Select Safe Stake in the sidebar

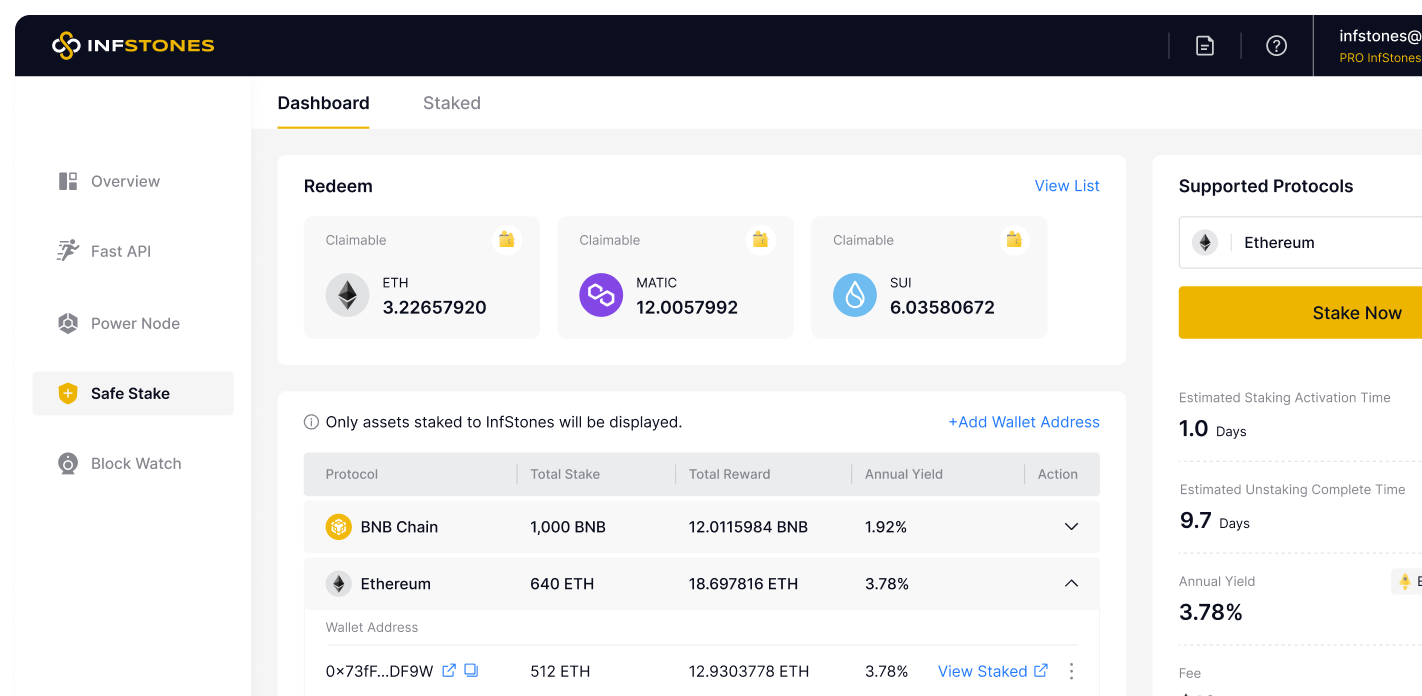(133, 393)
